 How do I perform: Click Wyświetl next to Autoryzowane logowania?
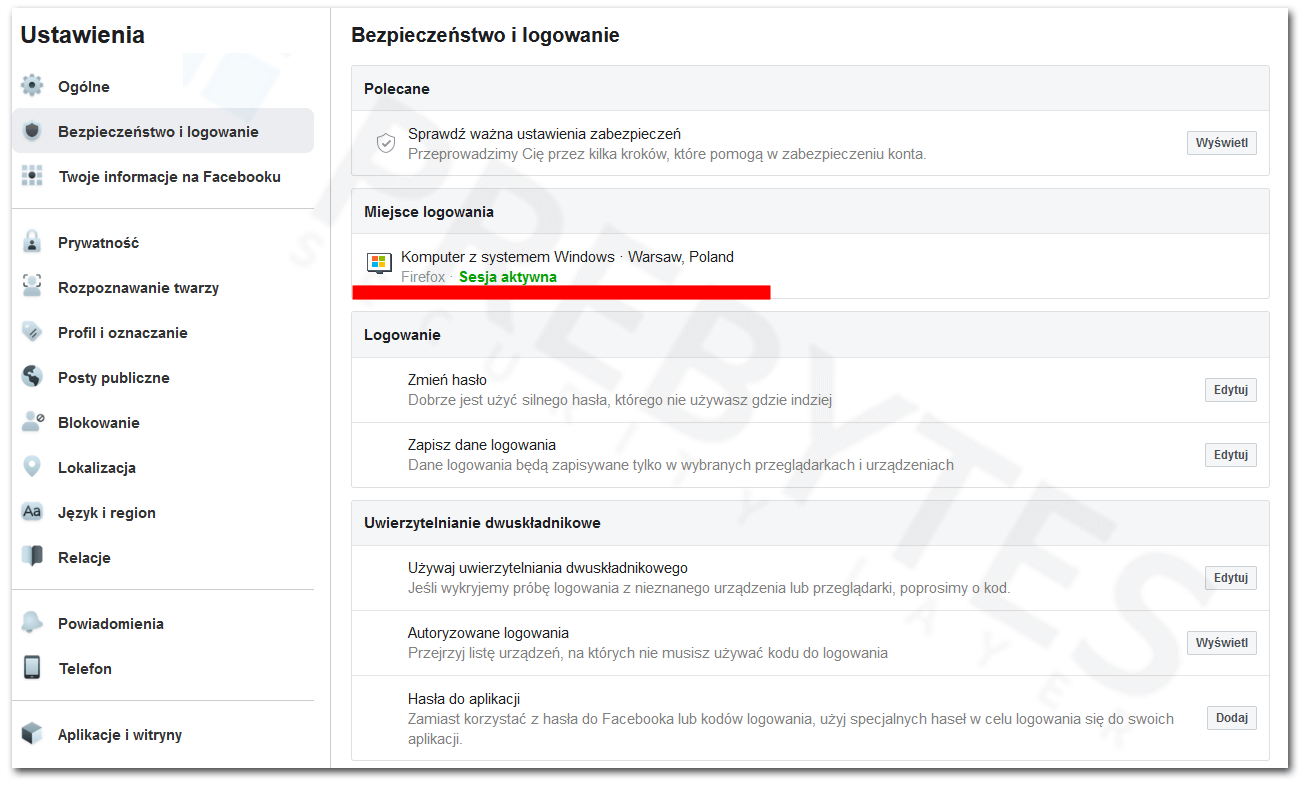click(1221, 642)
